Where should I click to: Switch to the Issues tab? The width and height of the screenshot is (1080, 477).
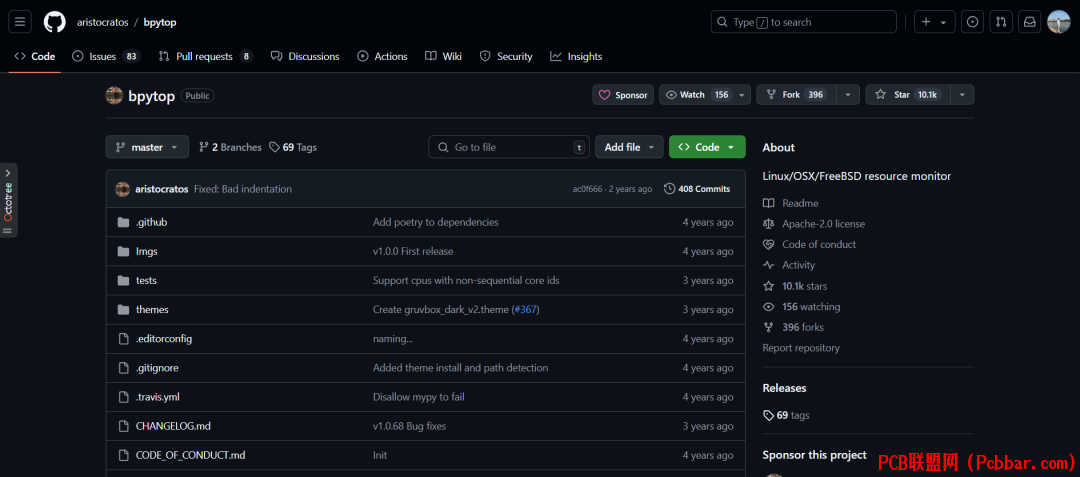[106, 56]
